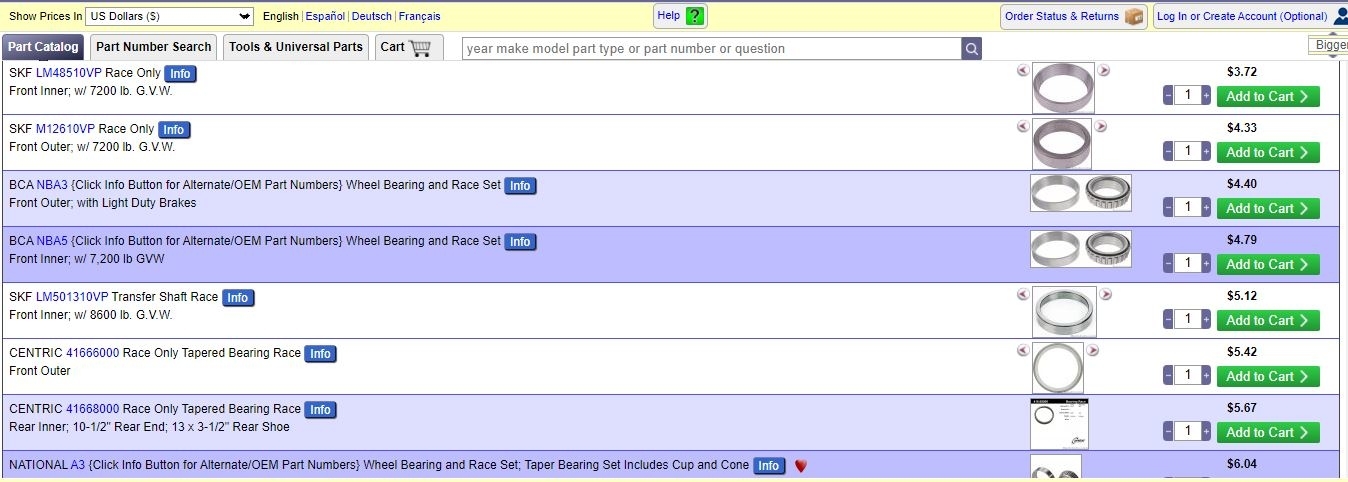Open Info for CENTRIC 41668000
Viewport: 1348px width, 482px height.
(x=320, y=410)
